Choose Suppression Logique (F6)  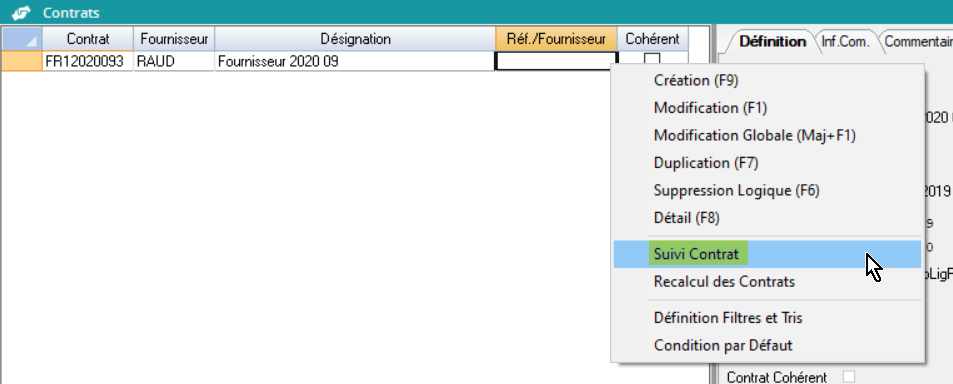click(x=737, y=190)
